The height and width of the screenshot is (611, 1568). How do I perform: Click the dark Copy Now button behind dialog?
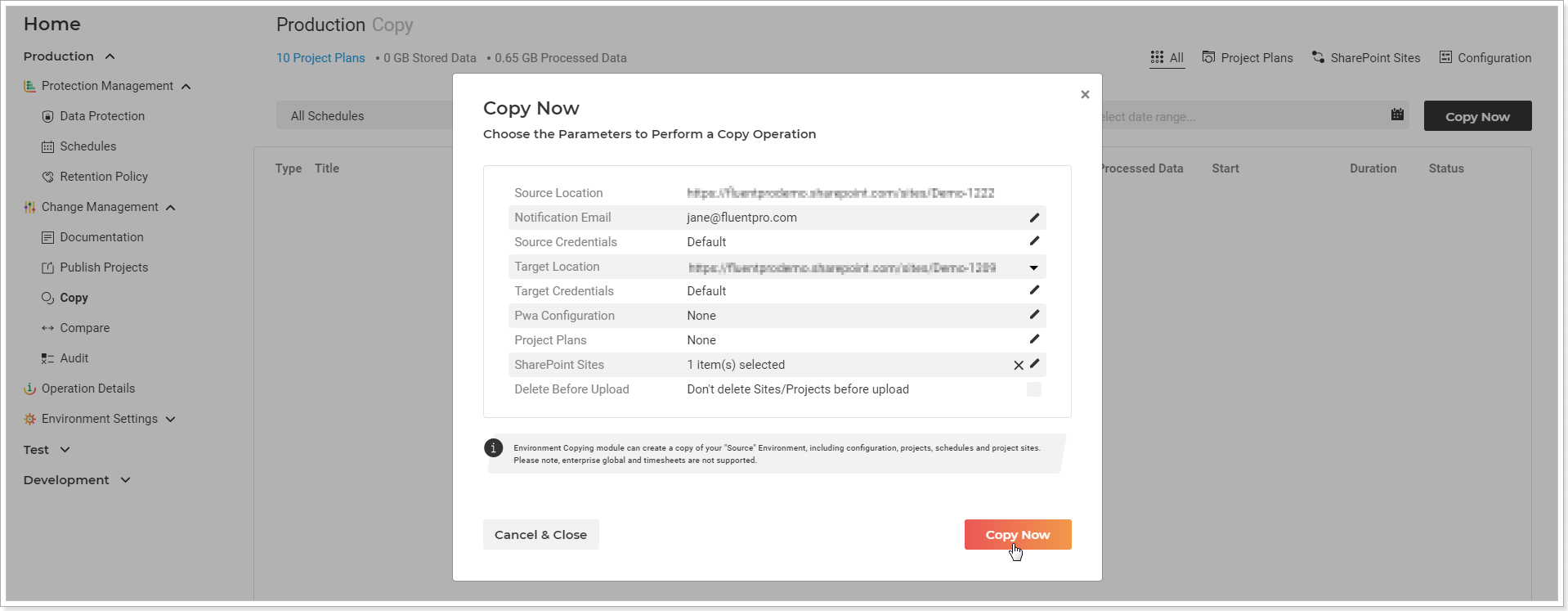click(1477, 116)
